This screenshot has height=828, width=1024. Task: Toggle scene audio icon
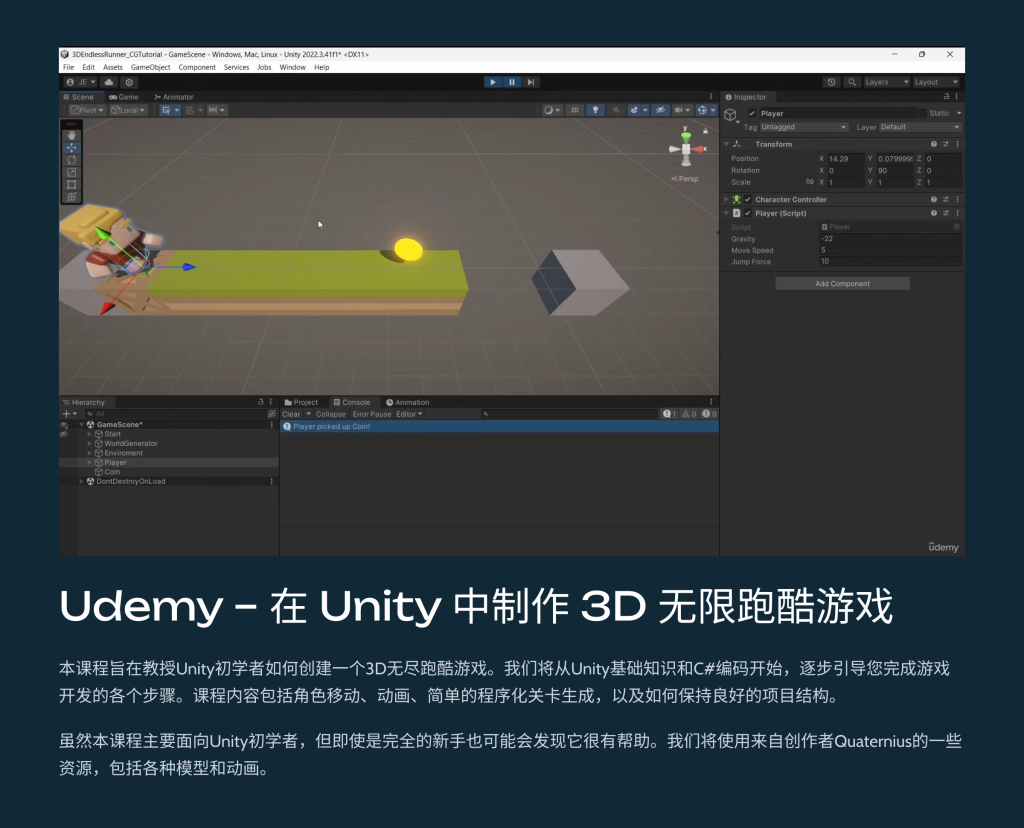(615, 110)
